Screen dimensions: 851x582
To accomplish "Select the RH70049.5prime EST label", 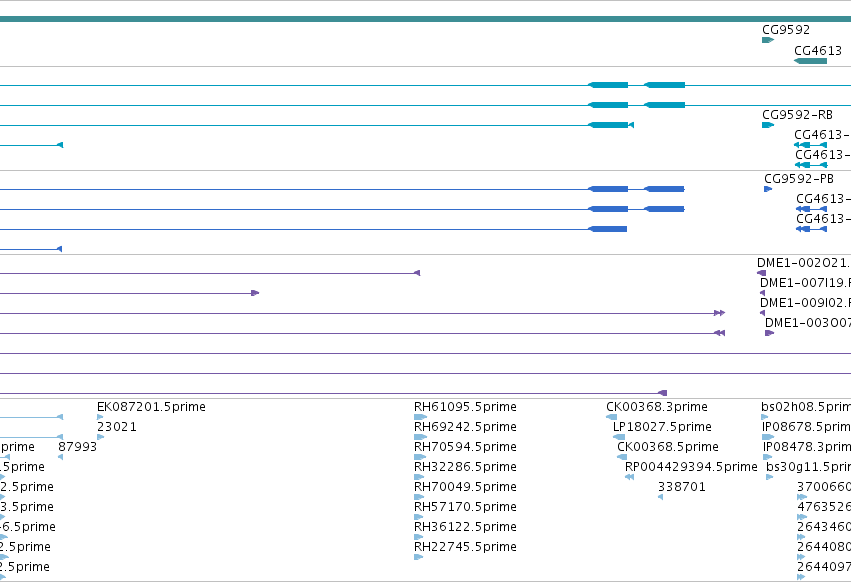I will 465,486.
